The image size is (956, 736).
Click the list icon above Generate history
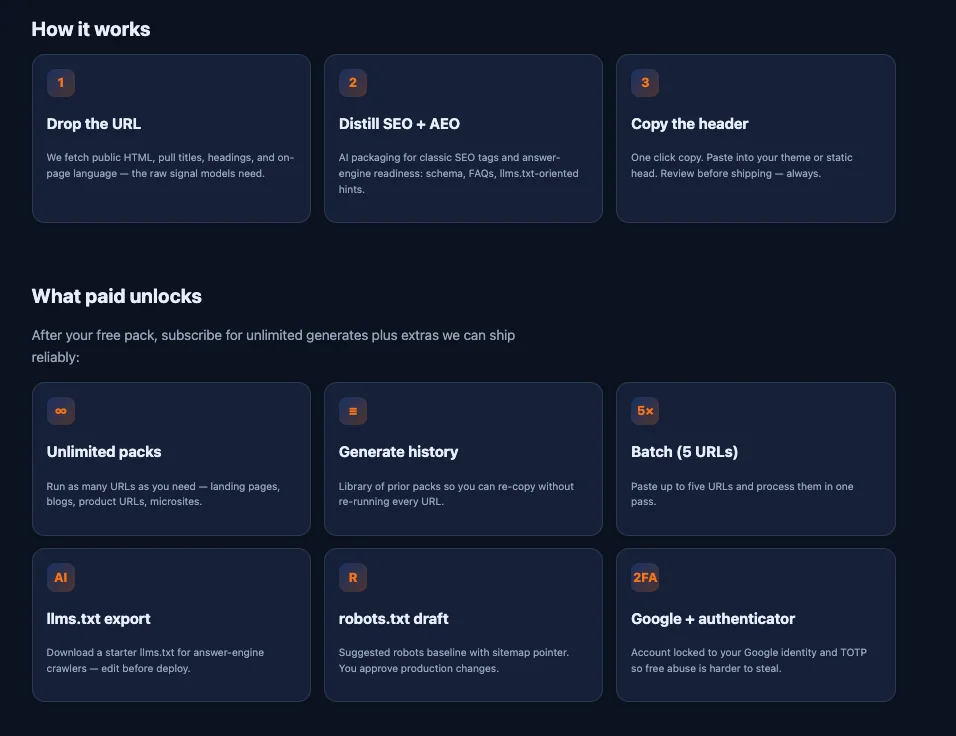pyautogui.click(x=353, y=411)
